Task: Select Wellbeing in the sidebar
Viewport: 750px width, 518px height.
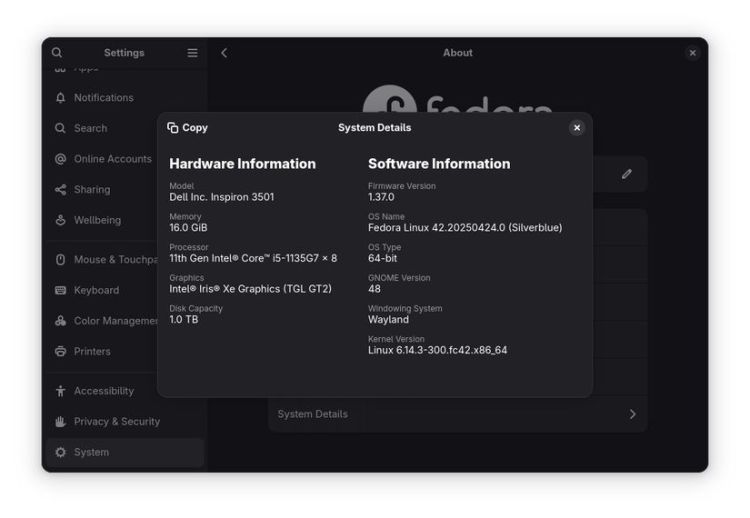Action: [97, 221]
